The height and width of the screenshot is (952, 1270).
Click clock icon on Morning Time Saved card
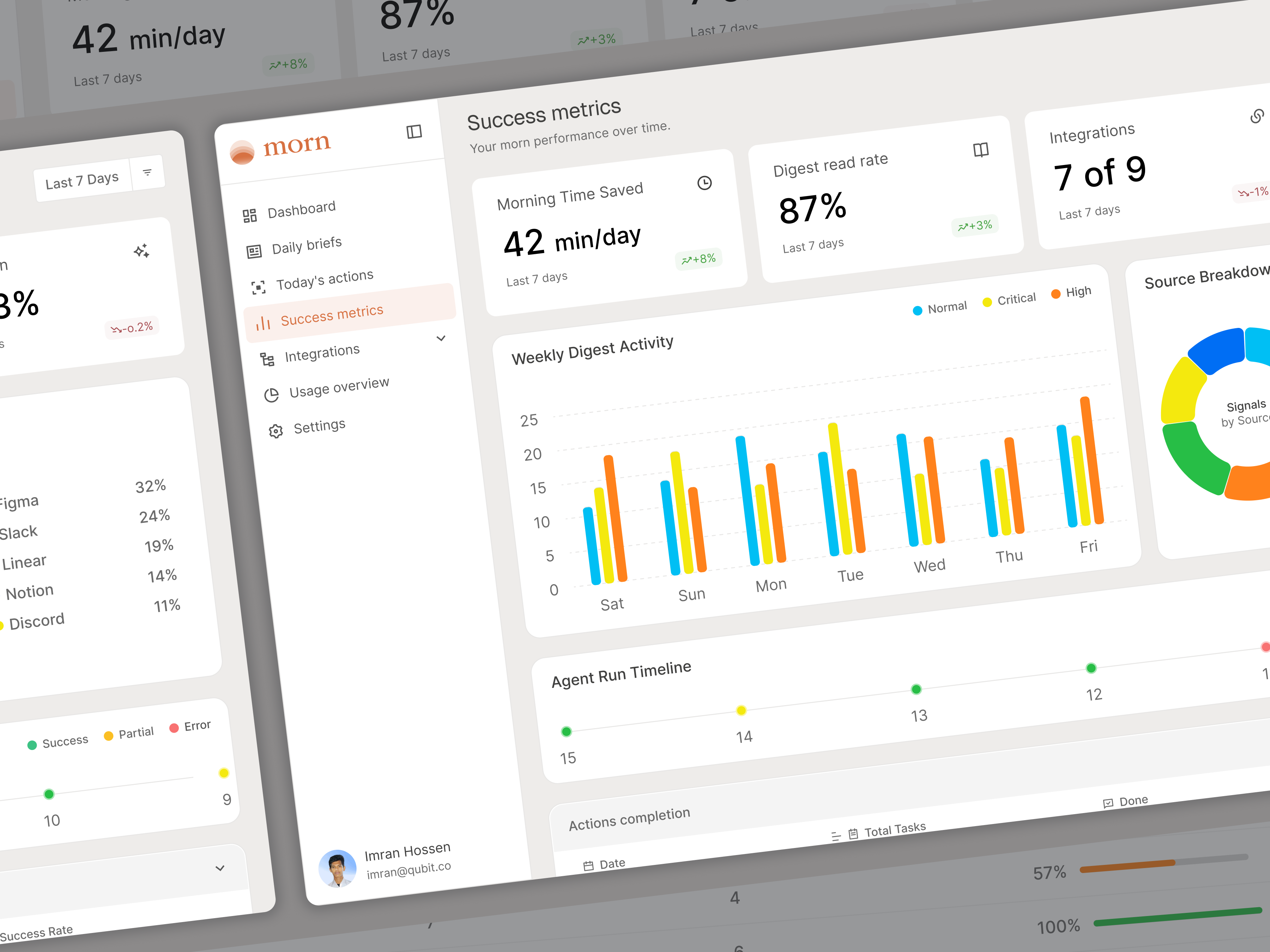pyautogui.click(x=704, y=183)
